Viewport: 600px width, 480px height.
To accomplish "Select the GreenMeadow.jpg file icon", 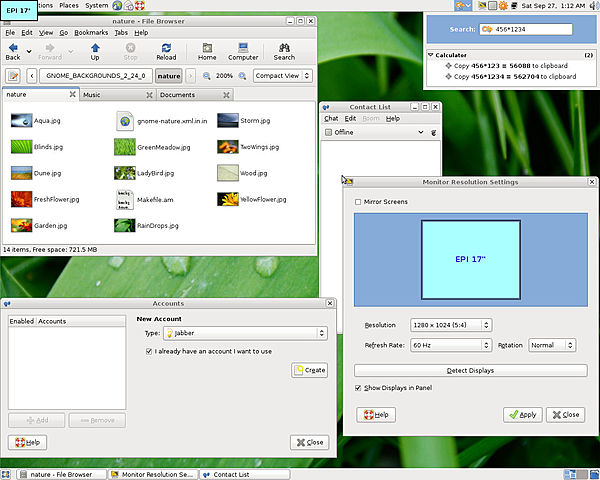I will (x=125, y=147).
